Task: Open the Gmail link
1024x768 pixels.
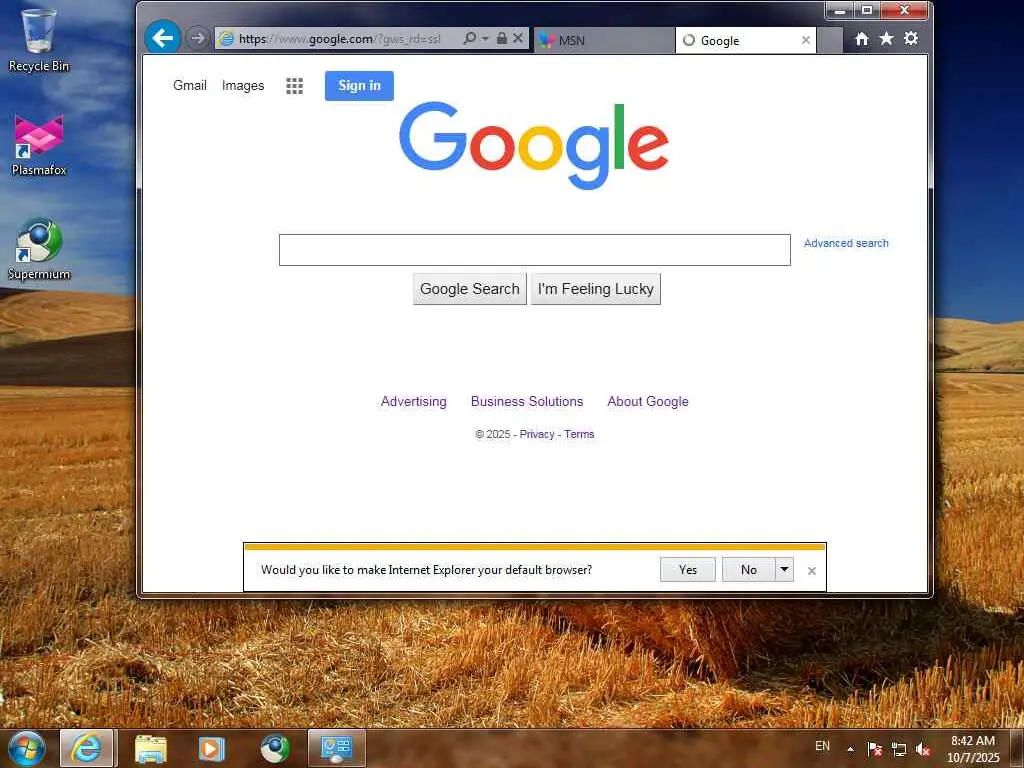Action: [x=189, y=86]
